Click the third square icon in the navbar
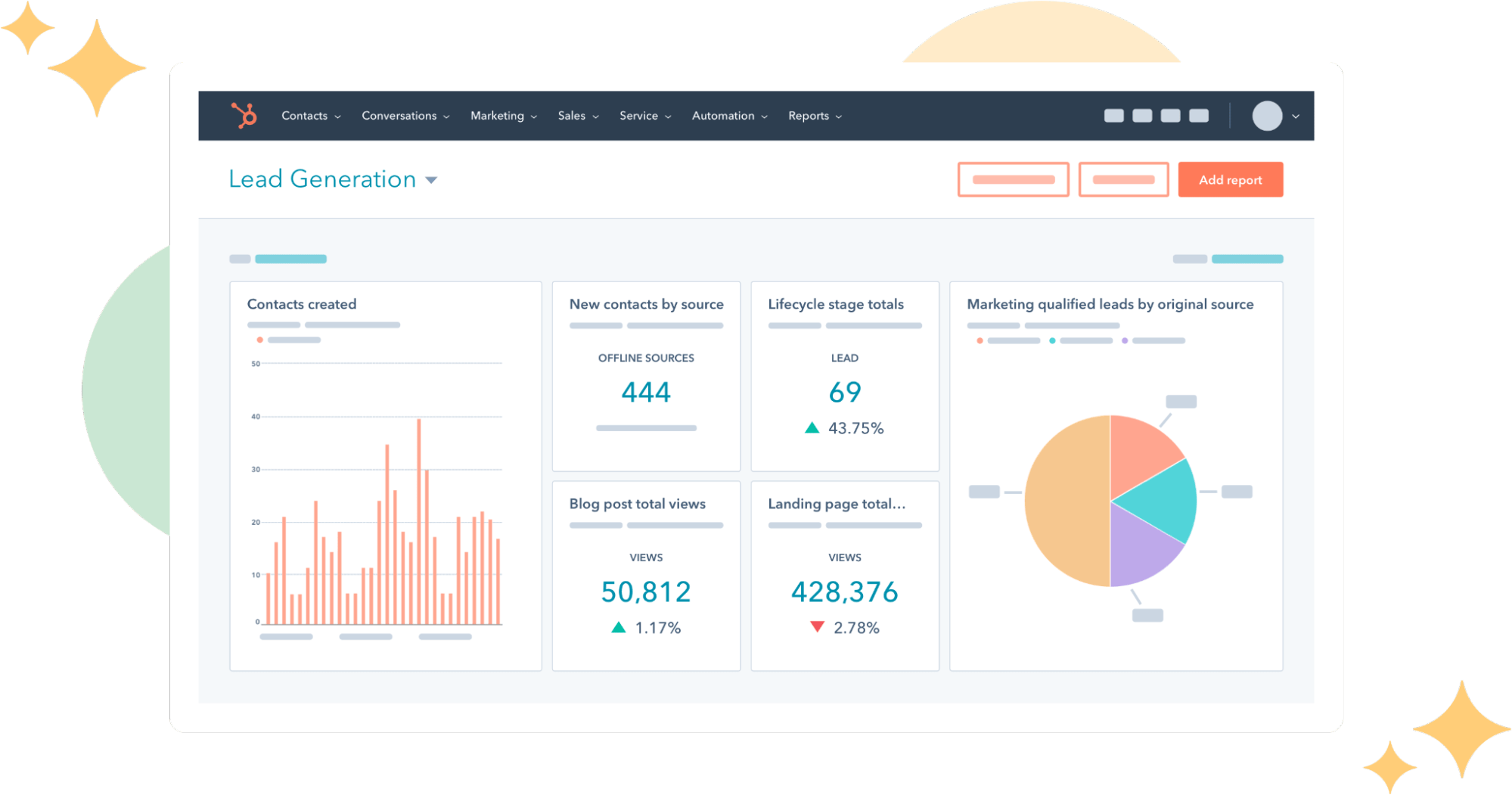1512x795 pixels. point(1169,115)
